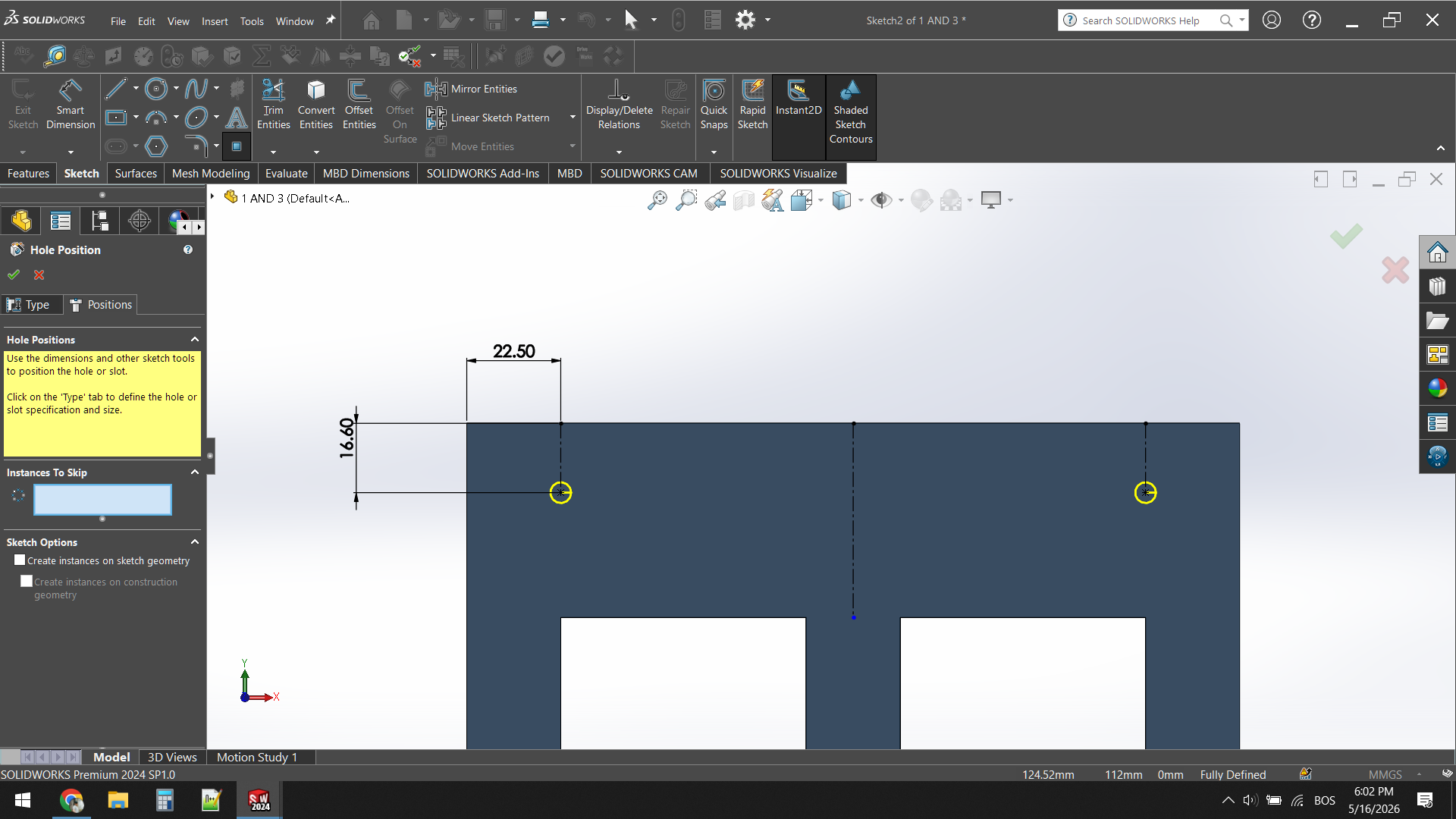Click the Instances To Skip selection box
The height and width of the screenshot is (819, 1456).
(x=102, y=500)
